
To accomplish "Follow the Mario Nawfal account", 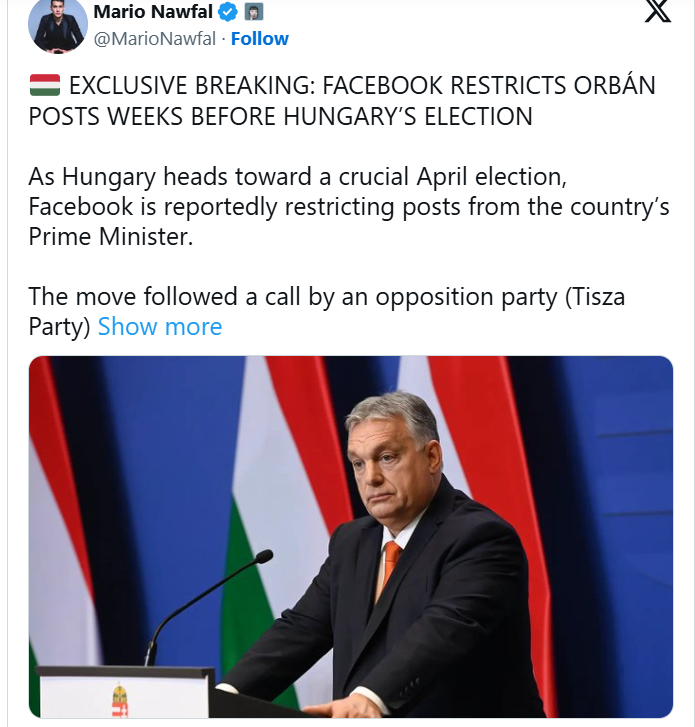I will [x=260, y=39].
